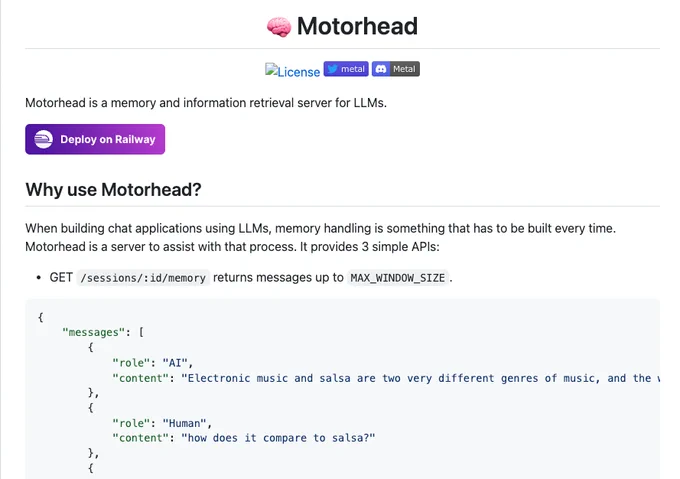Click the Deploy on Railway button
The height and width of the screenshot is (479, 680).
click(x=95, y=139)
